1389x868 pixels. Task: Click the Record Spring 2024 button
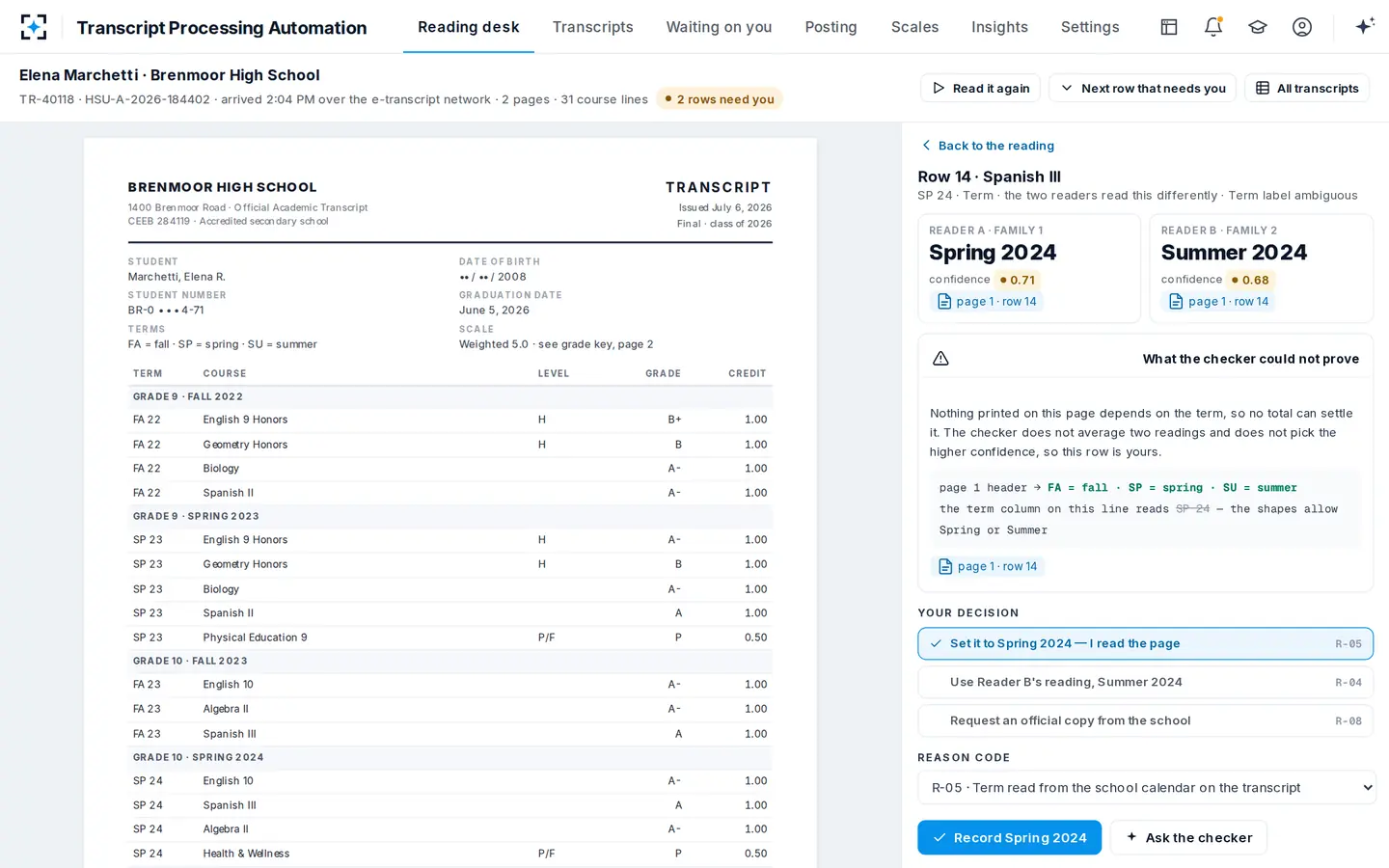click(x=1009, y=837)
